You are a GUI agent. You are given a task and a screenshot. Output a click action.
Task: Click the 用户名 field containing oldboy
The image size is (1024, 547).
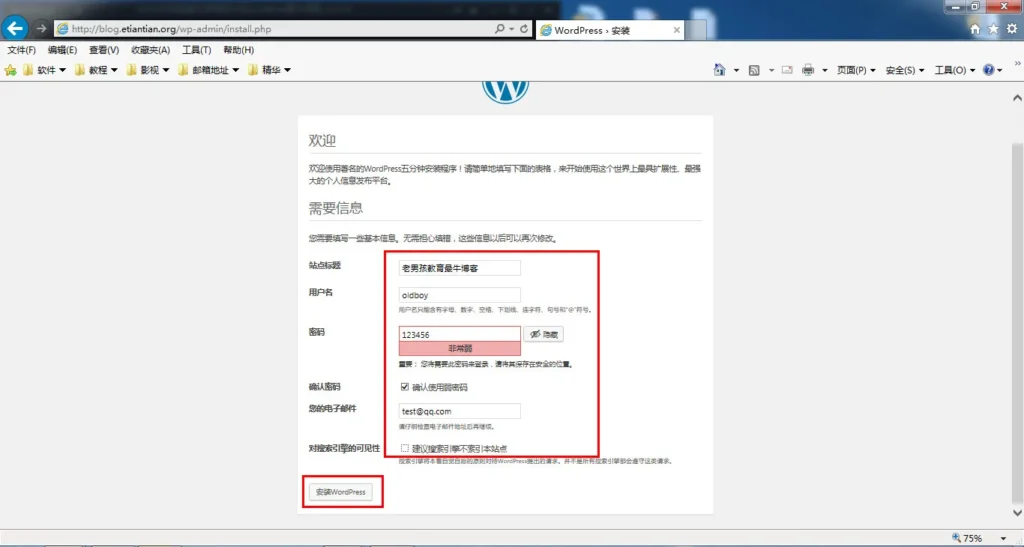point(459,295)
